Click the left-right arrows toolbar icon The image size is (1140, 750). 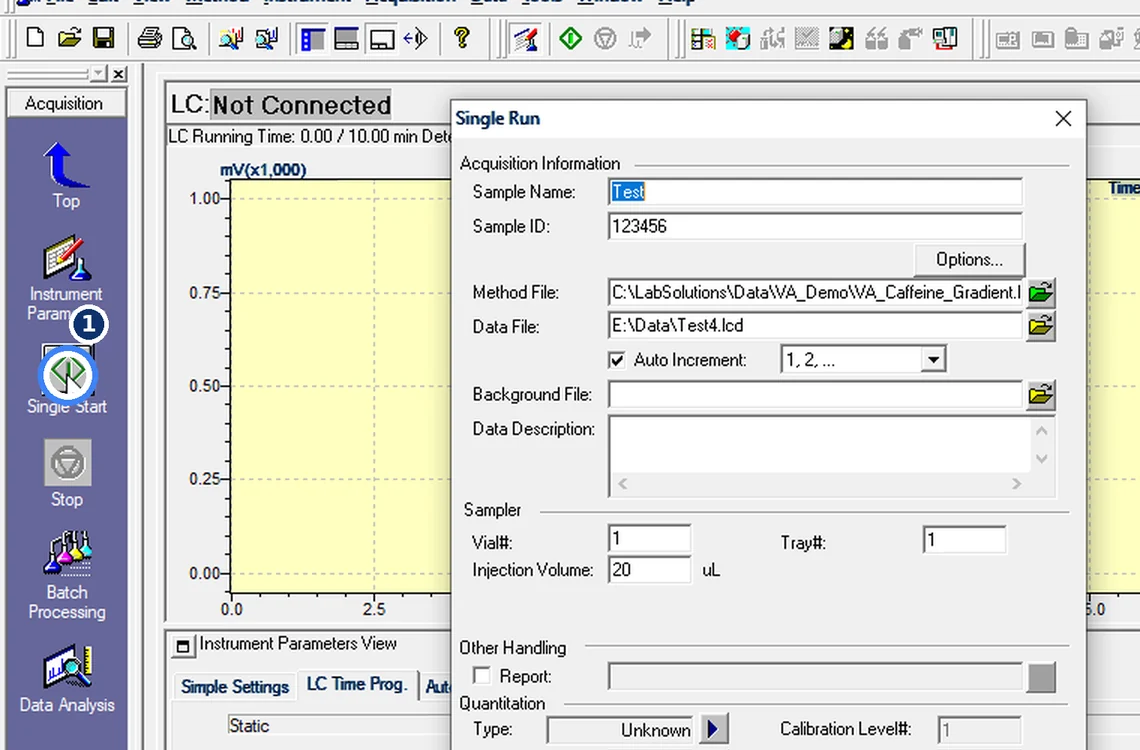pyautogui.click(x=416, y=39)
